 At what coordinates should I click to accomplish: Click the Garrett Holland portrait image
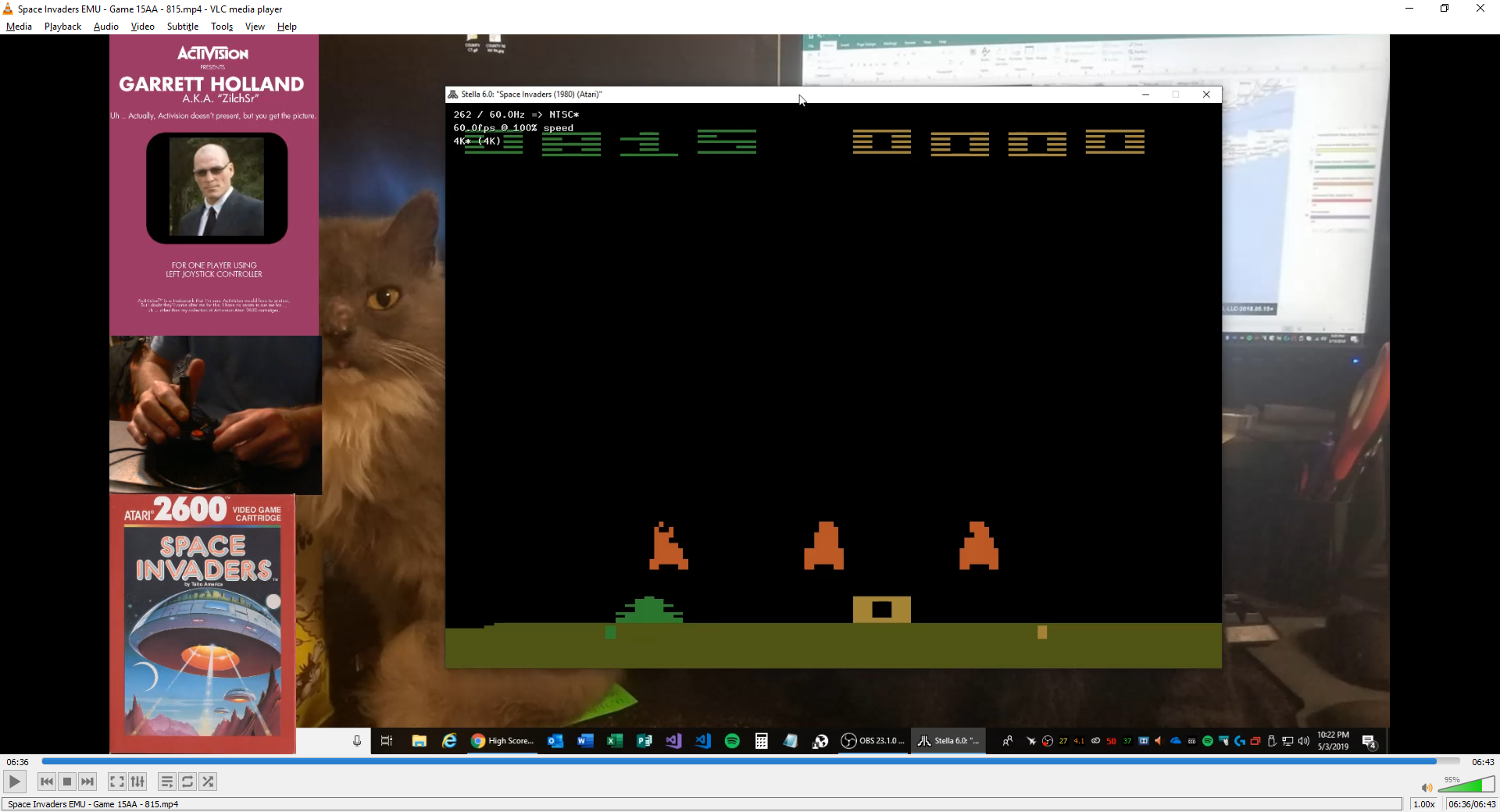217,187
